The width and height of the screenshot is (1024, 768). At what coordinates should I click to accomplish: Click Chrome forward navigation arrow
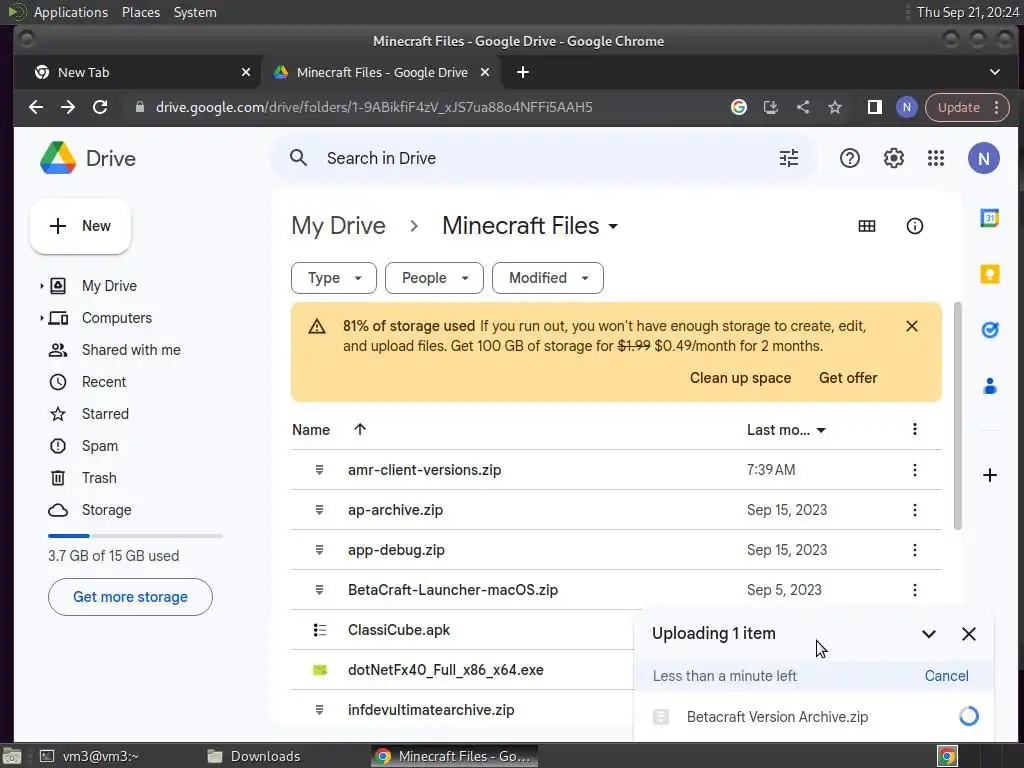pyautogui.click(x=68, y=107)
